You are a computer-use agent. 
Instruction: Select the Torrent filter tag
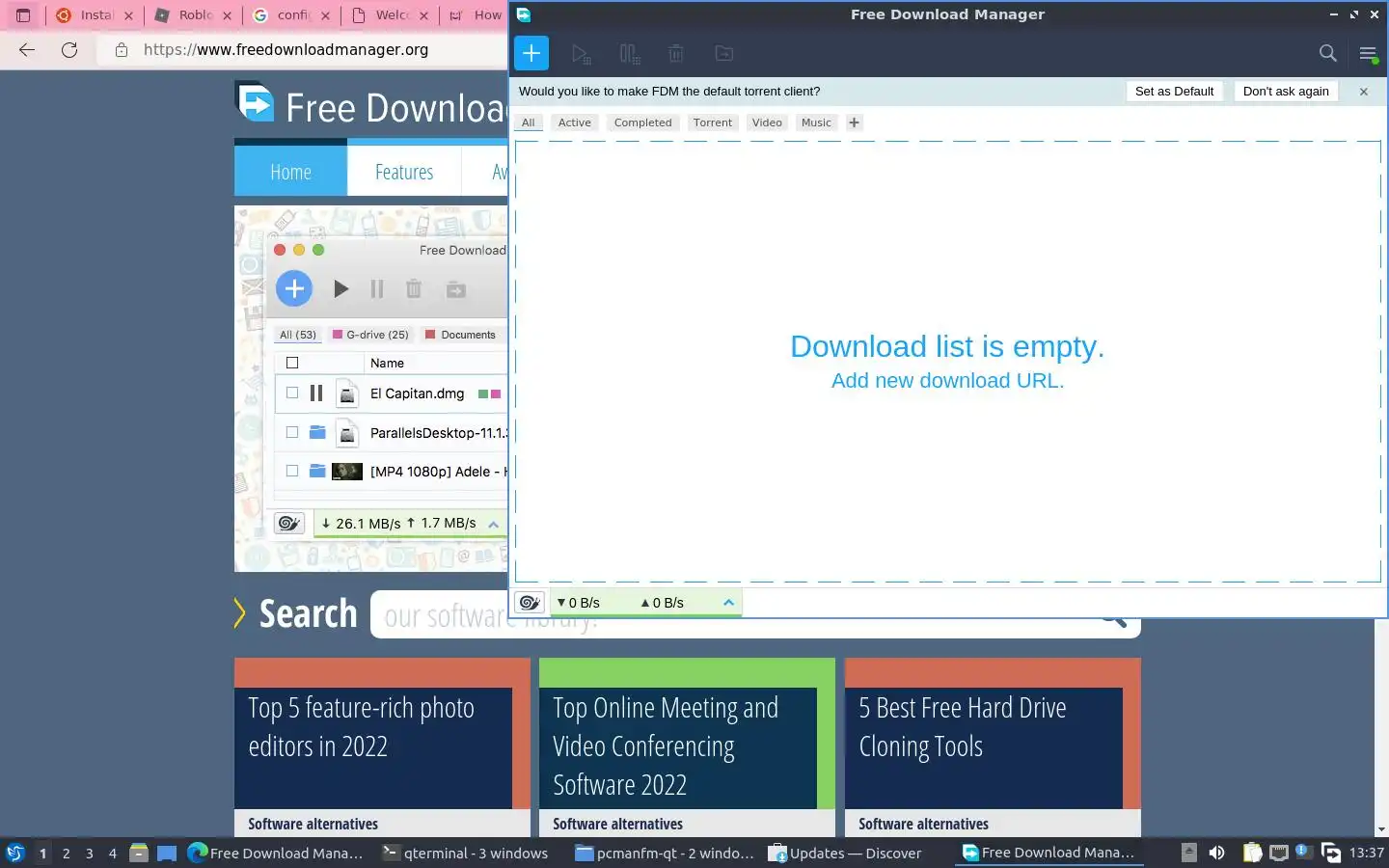click(713, 122)
